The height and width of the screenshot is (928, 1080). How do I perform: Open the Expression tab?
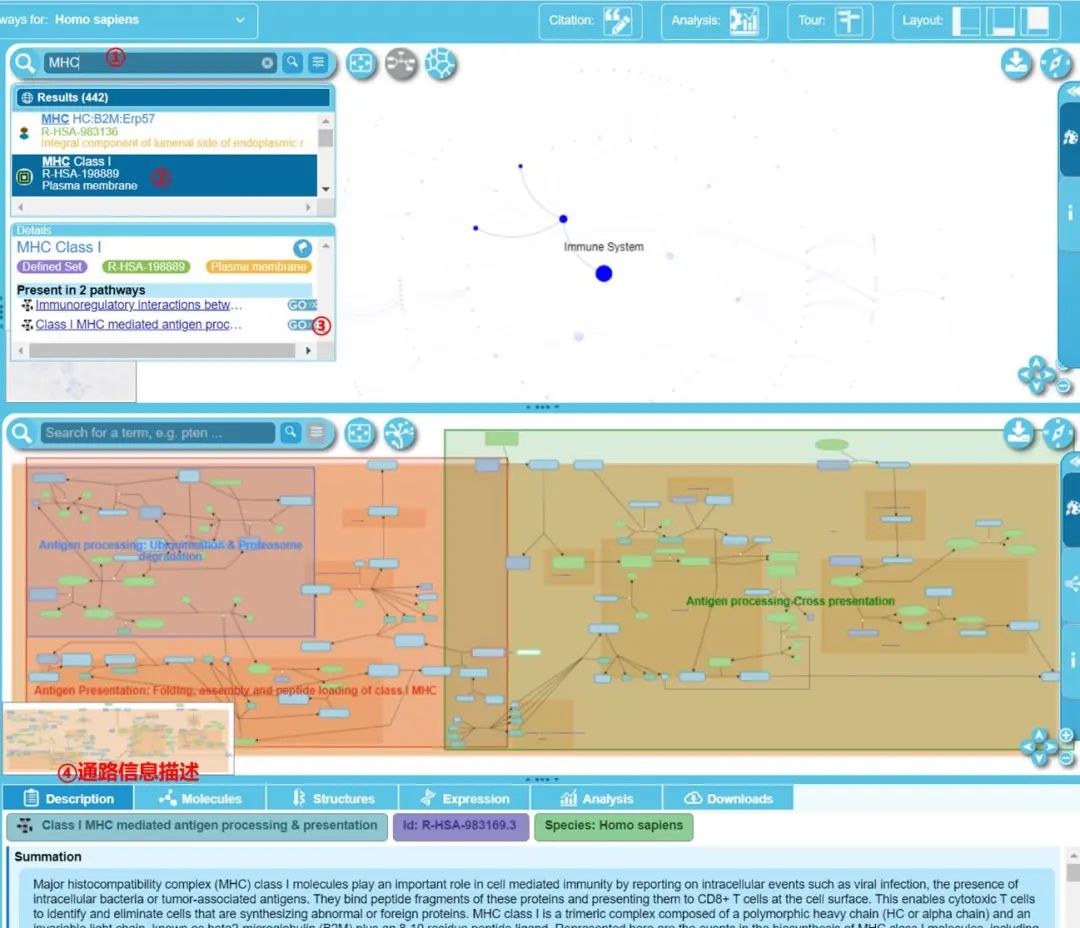pyautogui.click(x=465, y=798)
